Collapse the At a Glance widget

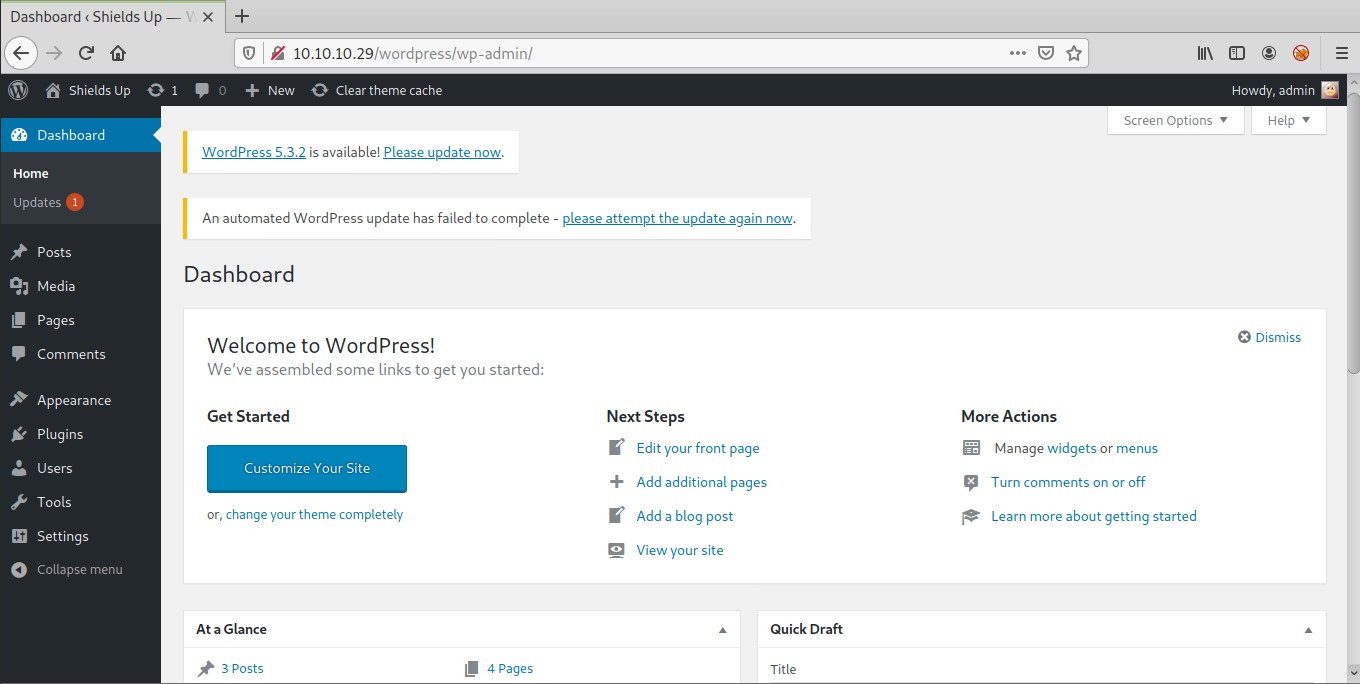click(x=723, y=630)
